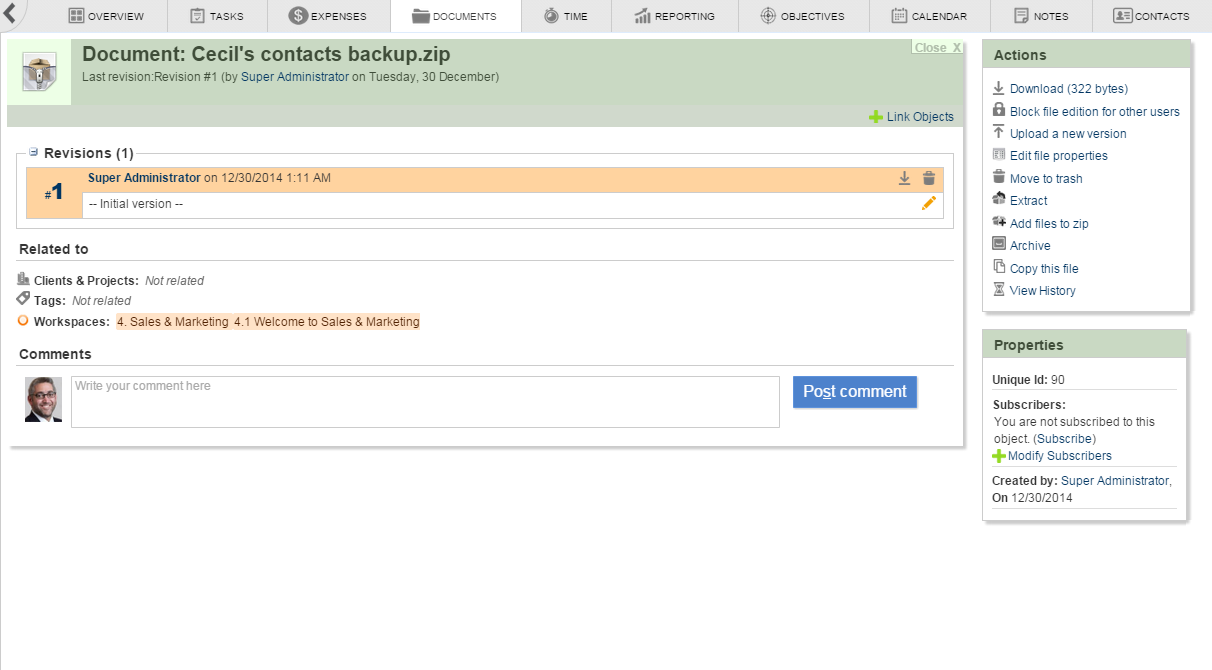This screenshot has height=670, width=1212.
Task: Click the lock icon for Block file edition
Action: click(x=999, y=111)
